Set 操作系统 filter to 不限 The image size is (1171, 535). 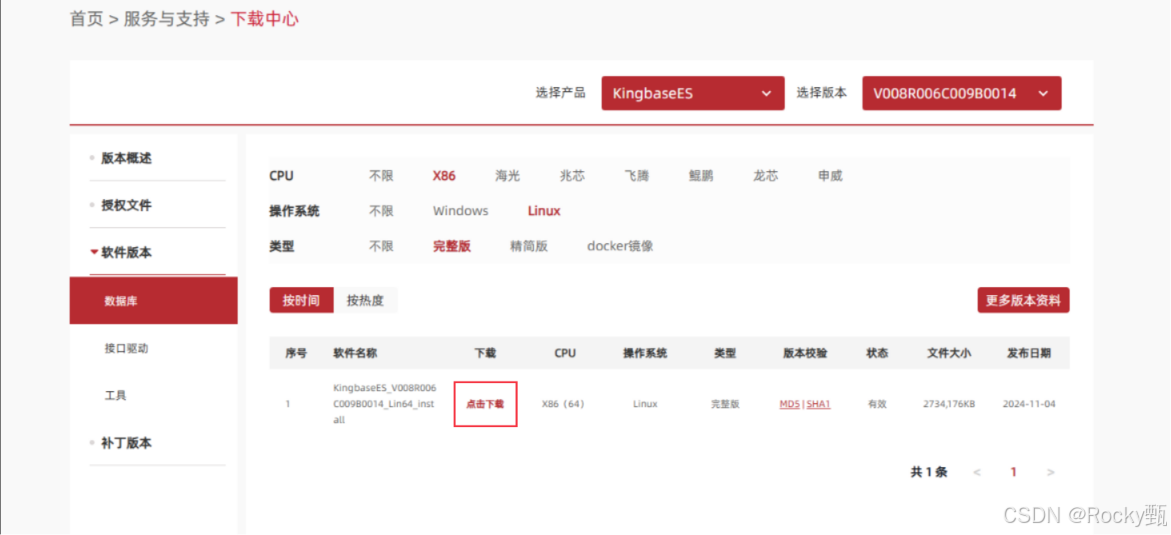pyautogui.click(x=381, y=211)
